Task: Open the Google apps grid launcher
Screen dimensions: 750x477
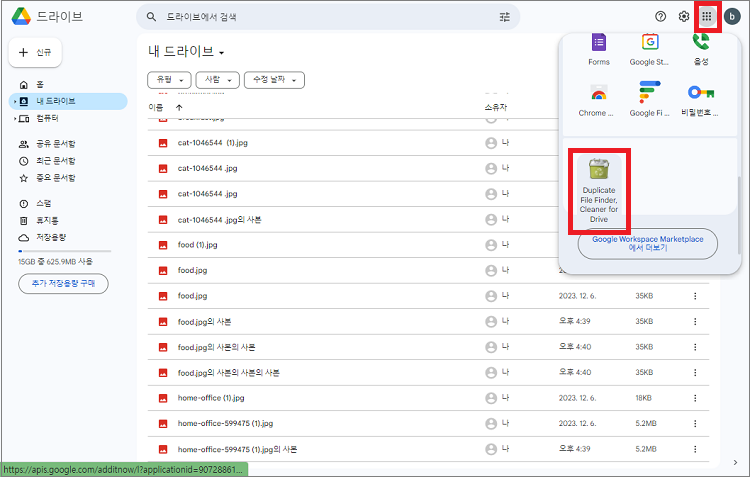Action: coord(706,17)
